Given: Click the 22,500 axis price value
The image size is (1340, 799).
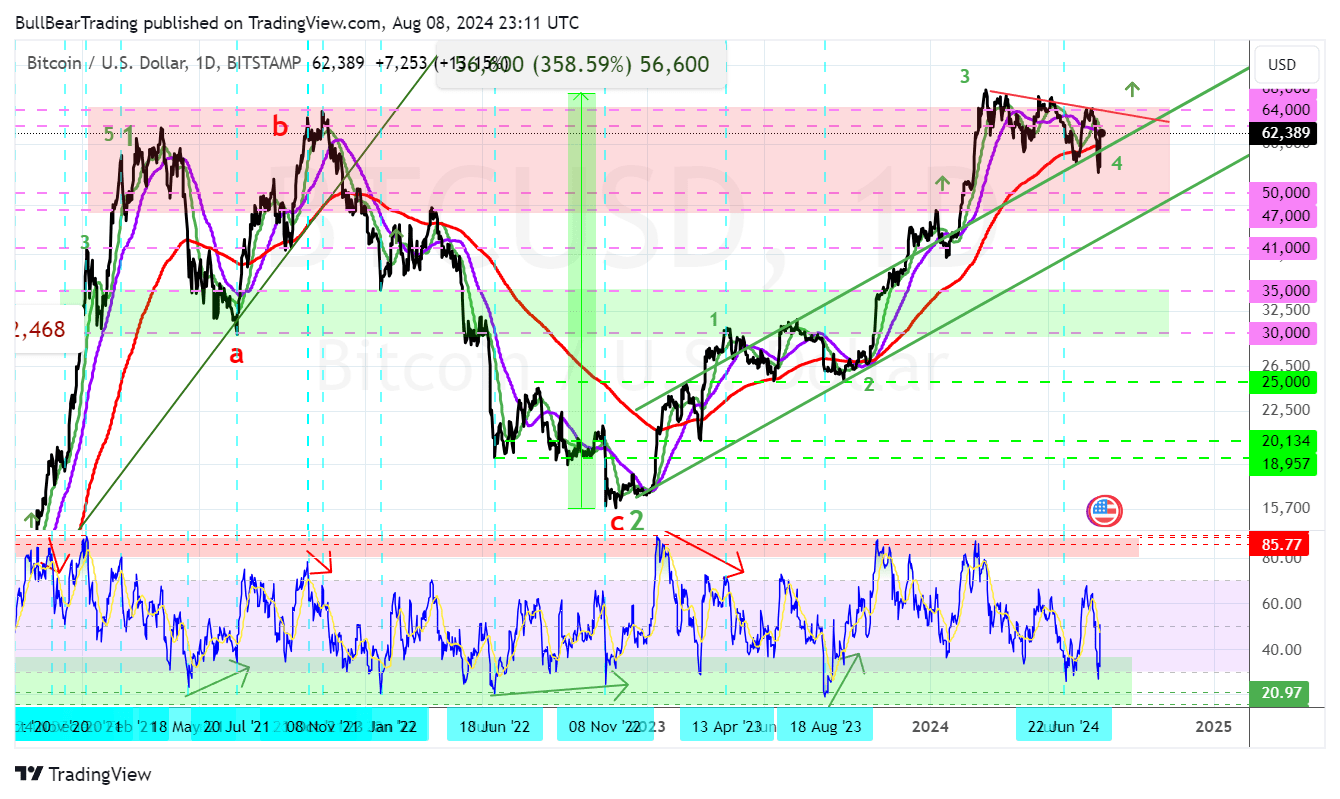Looking at the screenshot, I should point(1286,409).
